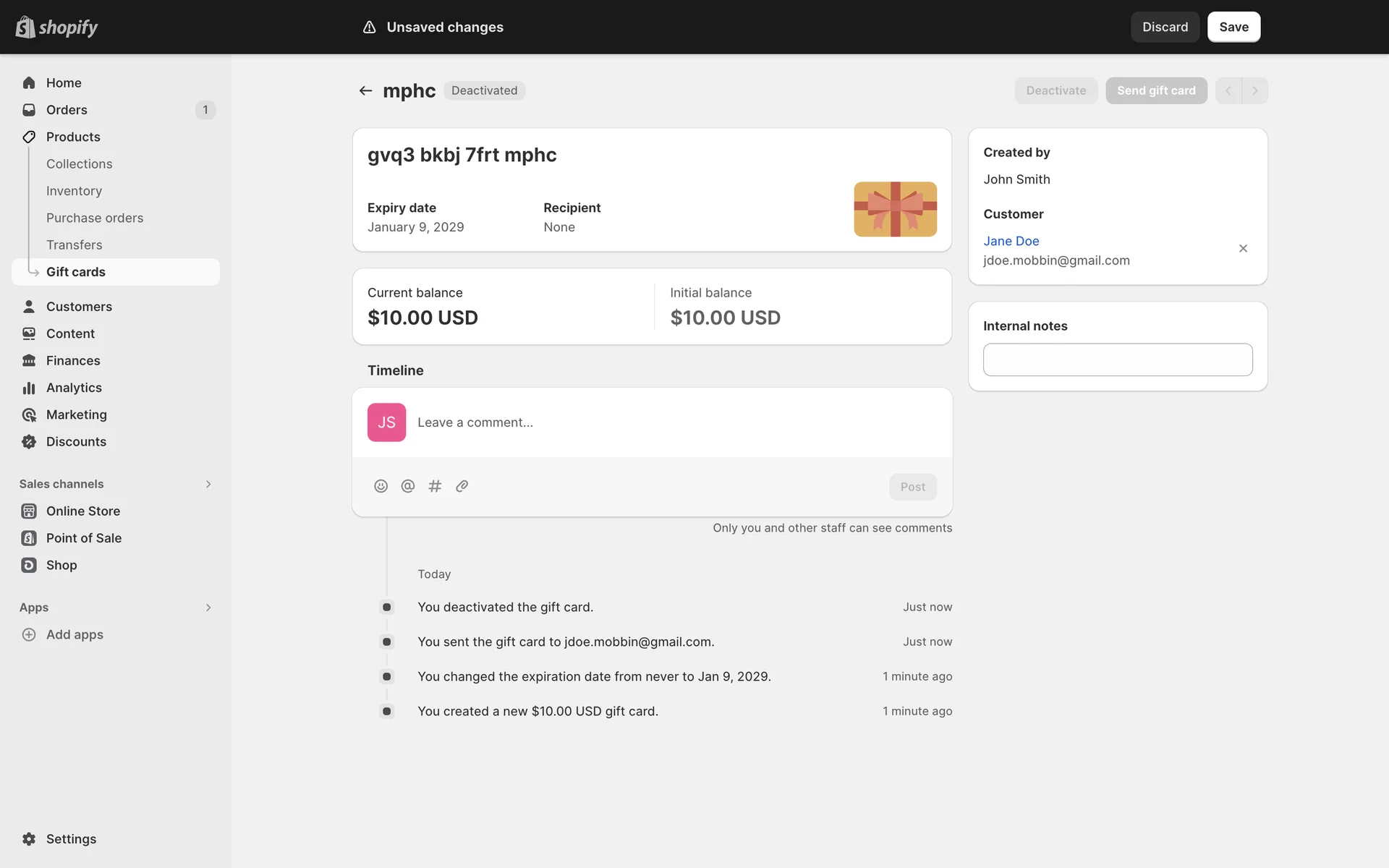The height and width of the screenshot is (868, 1389).
Task: Click the @ mention icon
Action: click(x=408, y=486)
